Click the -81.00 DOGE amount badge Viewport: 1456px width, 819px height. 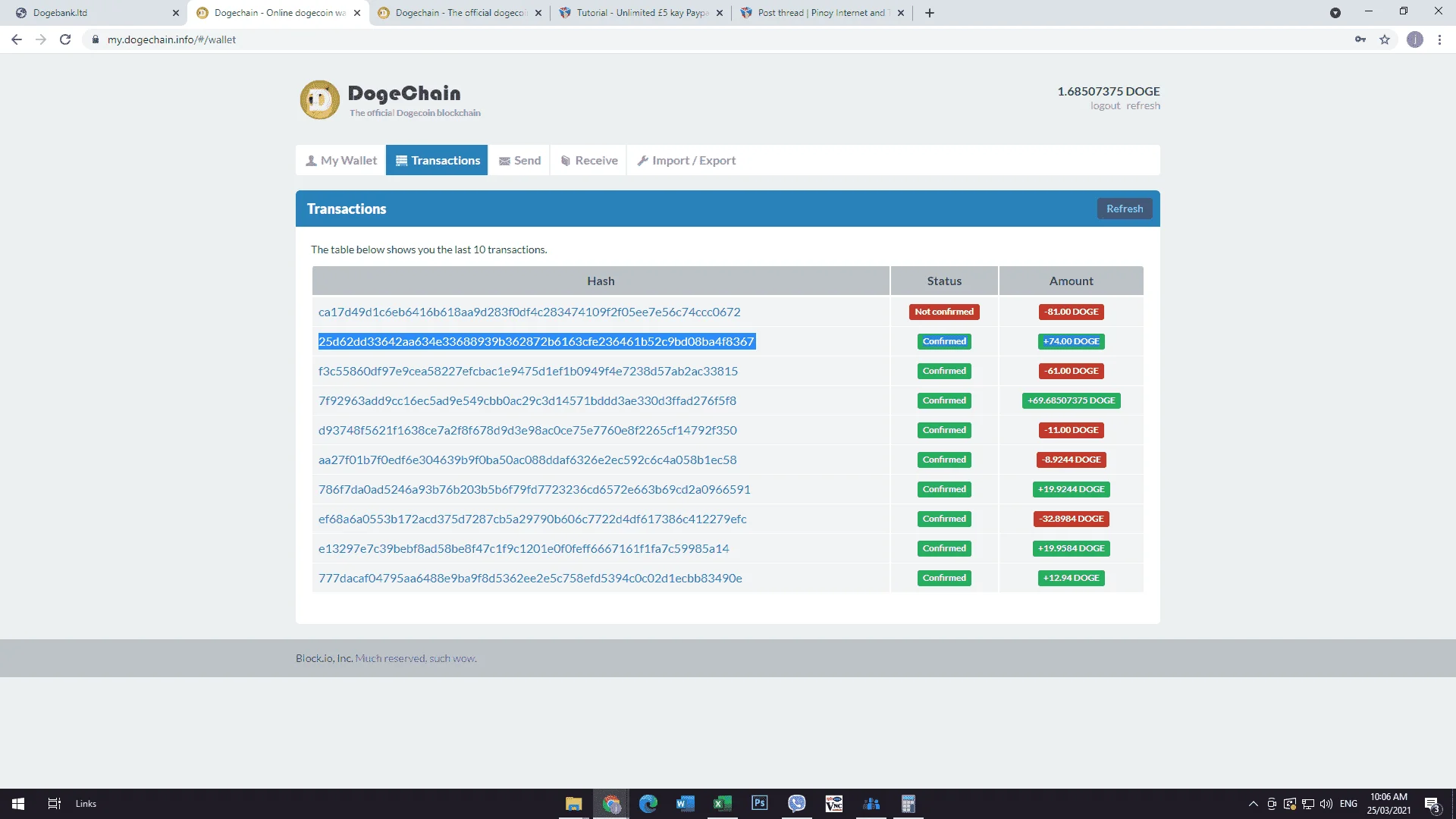click(x=1071, y=312)
